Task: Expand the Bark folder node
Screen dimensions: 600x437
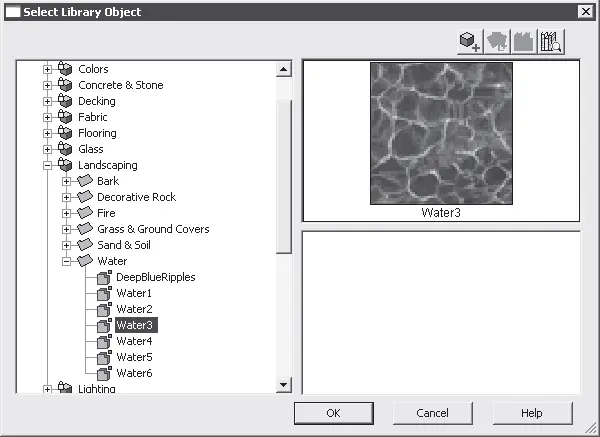Action: pyautogui.click(x=66, y=181)
